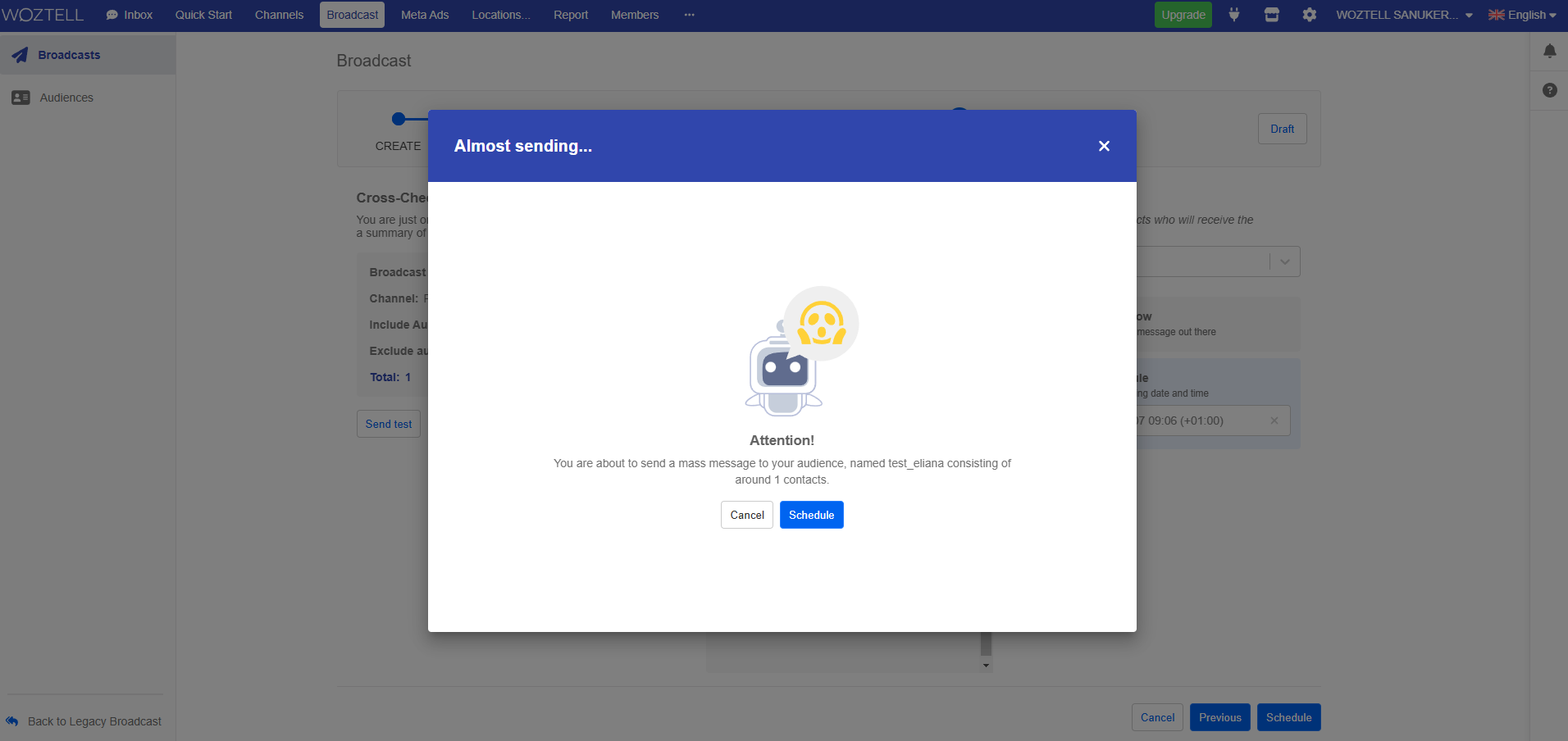1568x741 pixels.
Task: Click the Back to Legacy Broadcast arrow icon
Action: (12, 721)
